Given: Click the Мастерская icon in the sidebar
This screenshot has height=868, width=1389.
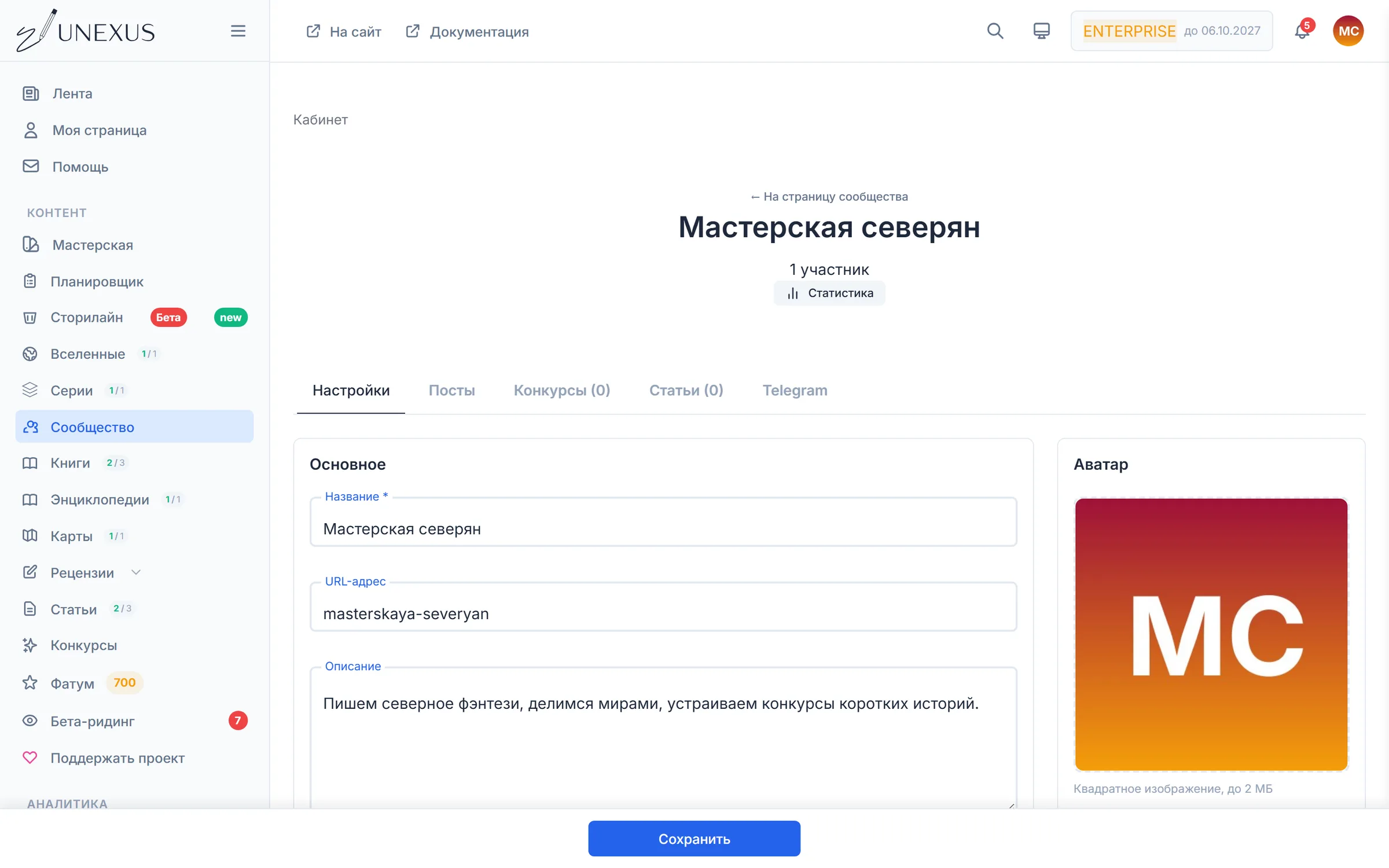Looking at the screenshot, I should (31, 245).
